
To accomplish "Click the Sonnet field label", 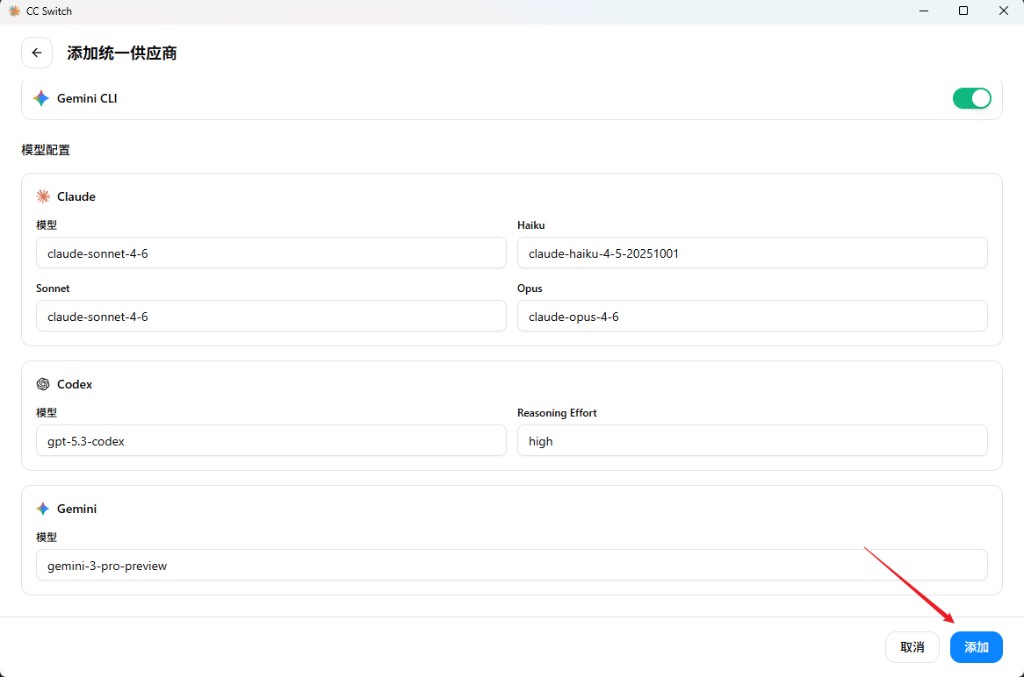I will (x=53, y=289).
